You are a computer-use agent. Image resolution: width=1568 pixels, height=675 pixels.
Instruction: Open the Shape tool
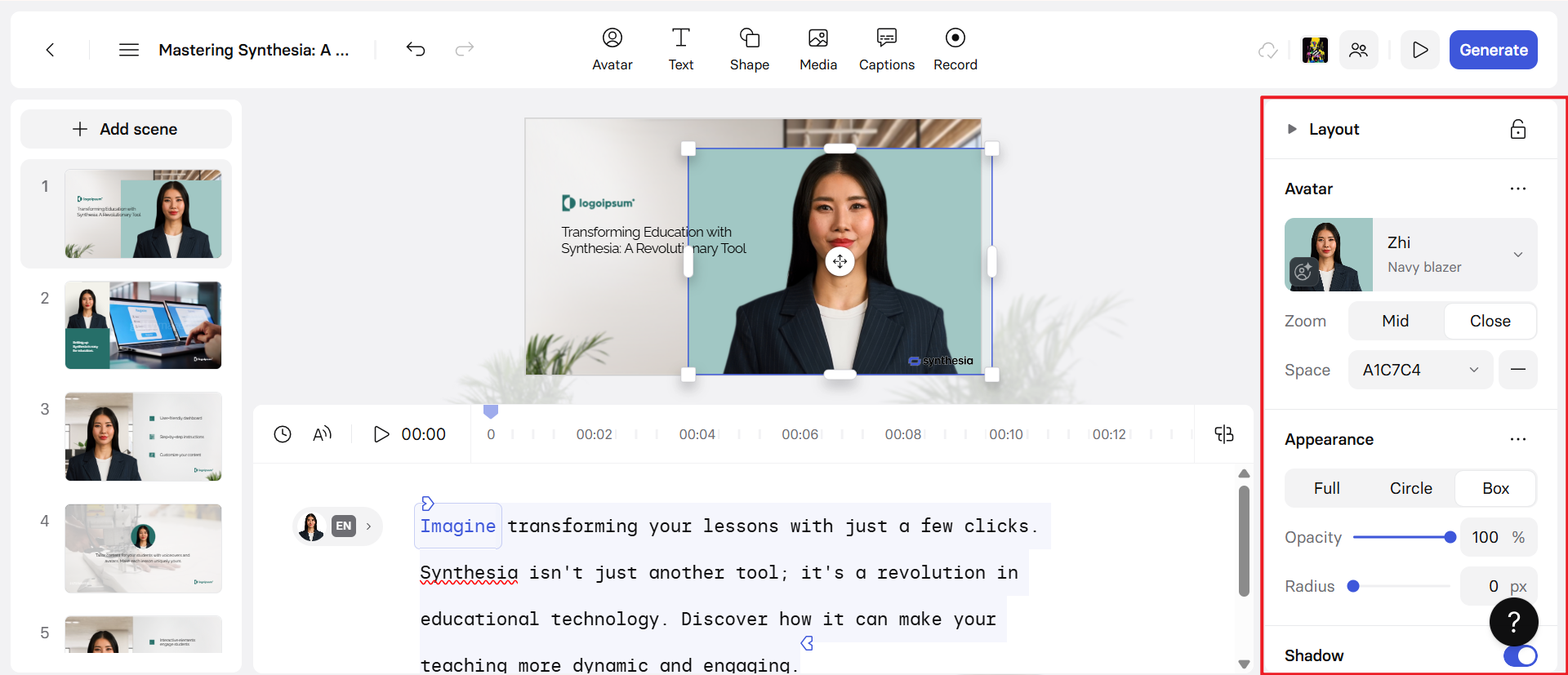[x=750, y=50]
